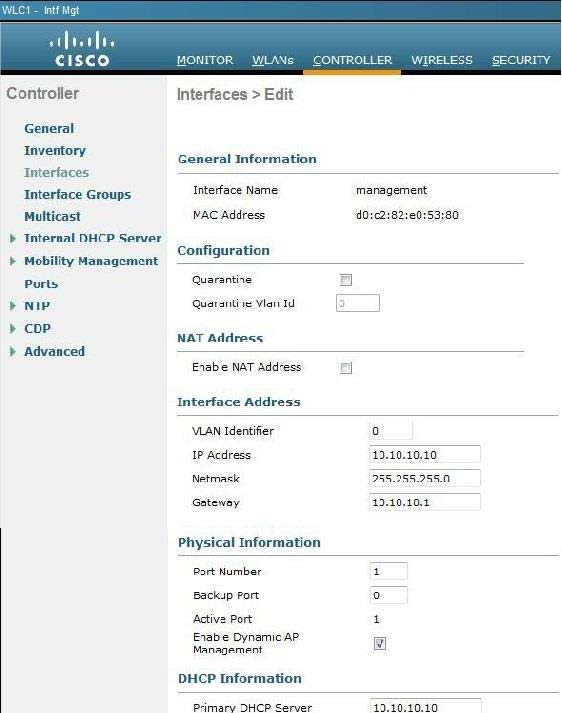
Task: Open the General sidebar link
Action: (49, 128)
